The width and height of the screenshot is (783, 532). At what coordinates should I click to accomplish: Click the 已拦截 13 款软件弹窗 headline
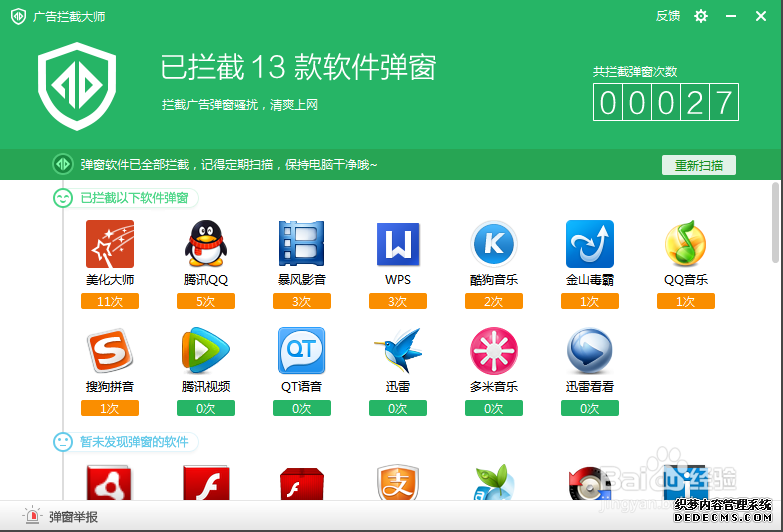tap(298, 67)
